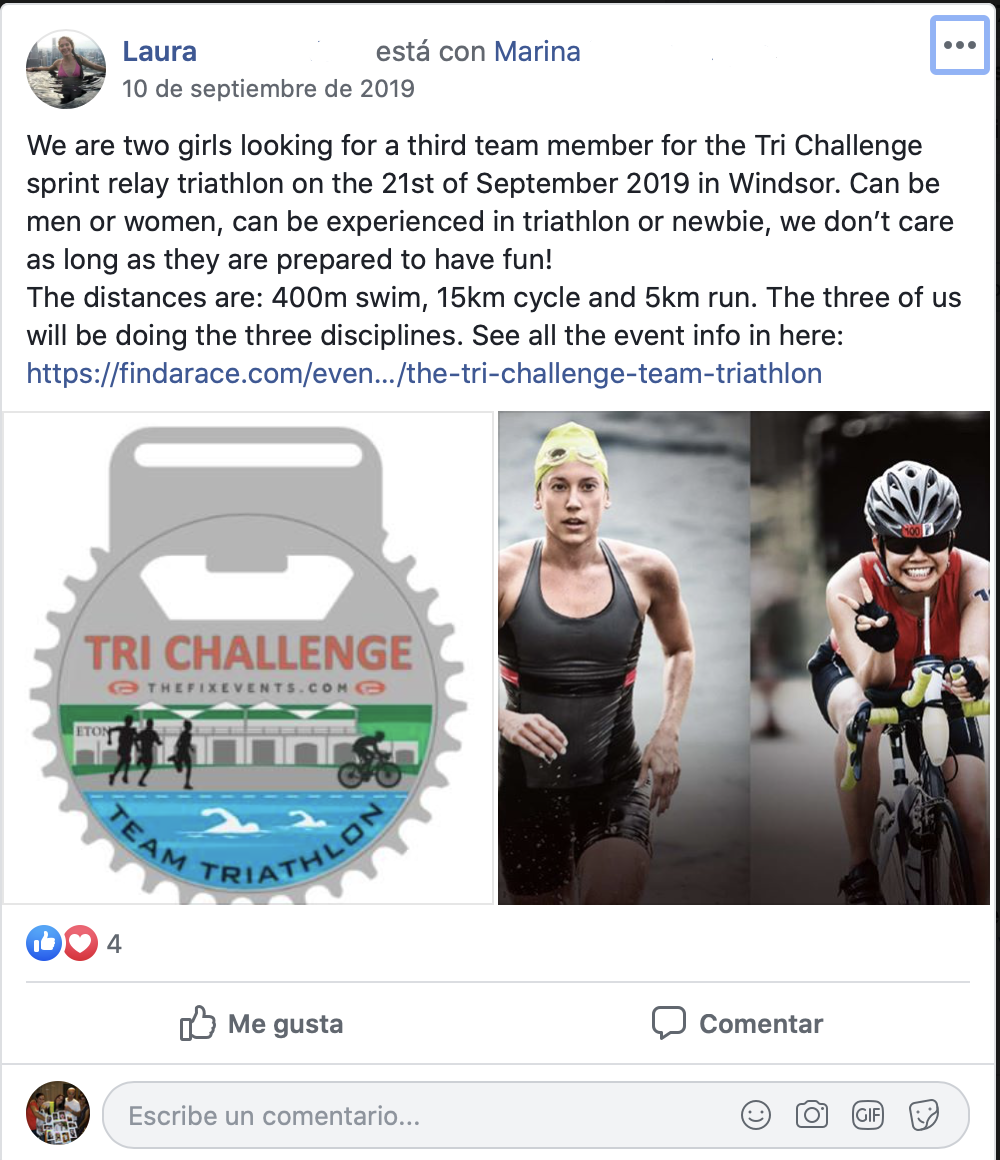Image resolution: width=1000 pixels, height=1160 pixels.
Task: Open Marina's tagged profile link
Action: tap(537, 52)
